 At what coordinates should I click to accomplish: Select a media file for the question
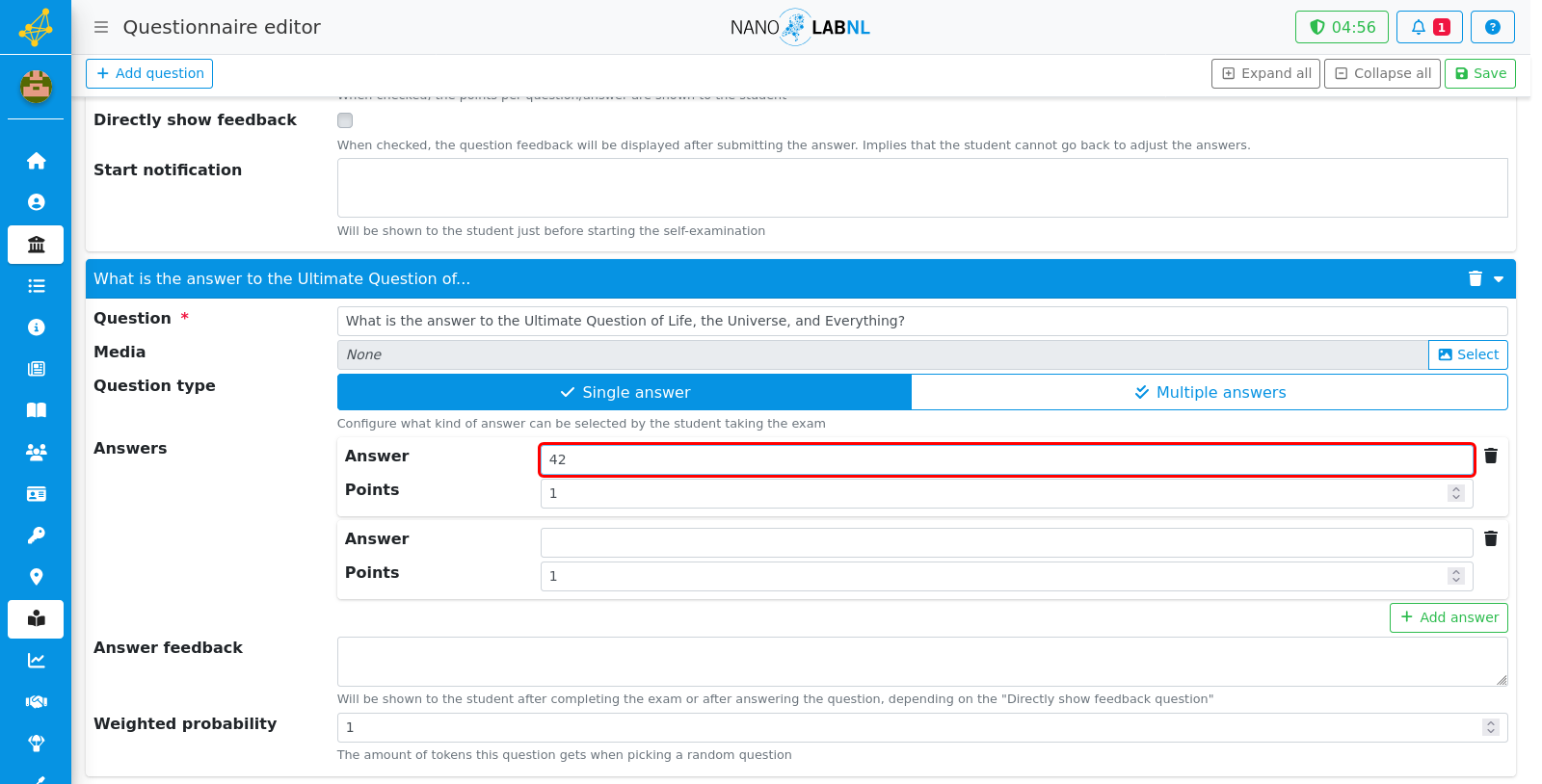pyautogui.click(x=1468, y=354)
